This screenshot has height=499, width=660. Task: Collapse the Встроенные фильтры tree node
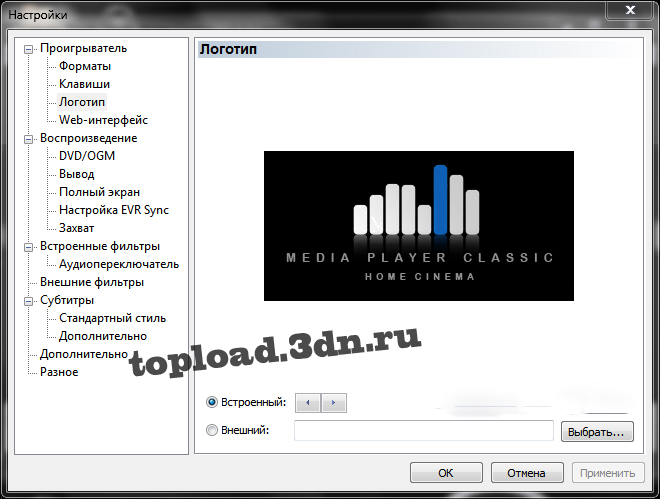point(29,246)
